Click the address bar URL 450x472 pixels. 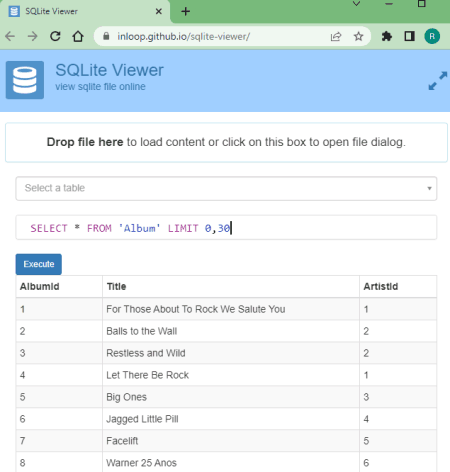pyautogui.click(x=183, y=36)
